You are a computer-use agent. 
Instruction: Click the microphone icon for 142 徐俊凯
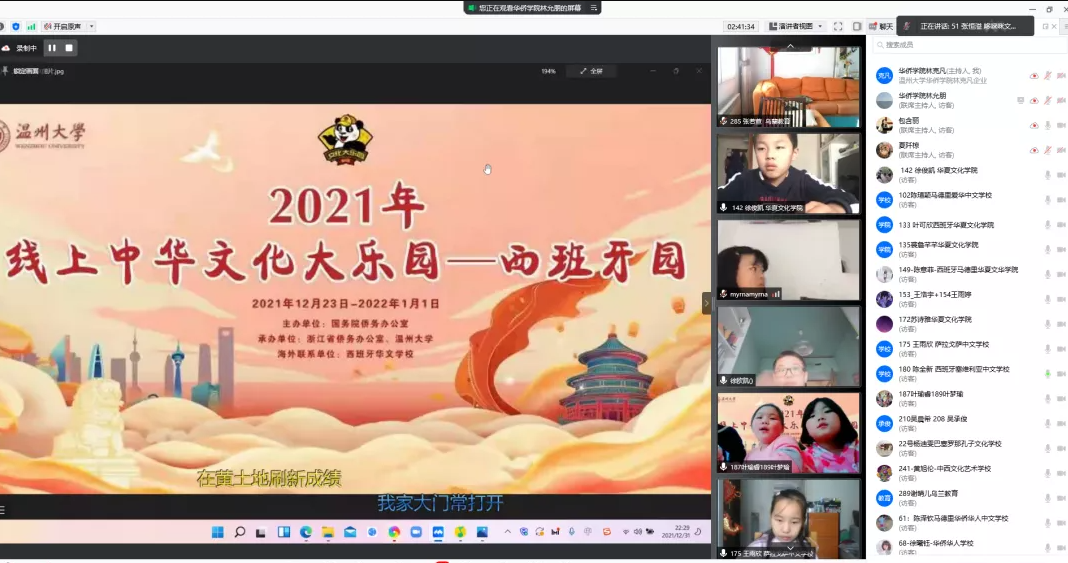tap(1048, 175)
